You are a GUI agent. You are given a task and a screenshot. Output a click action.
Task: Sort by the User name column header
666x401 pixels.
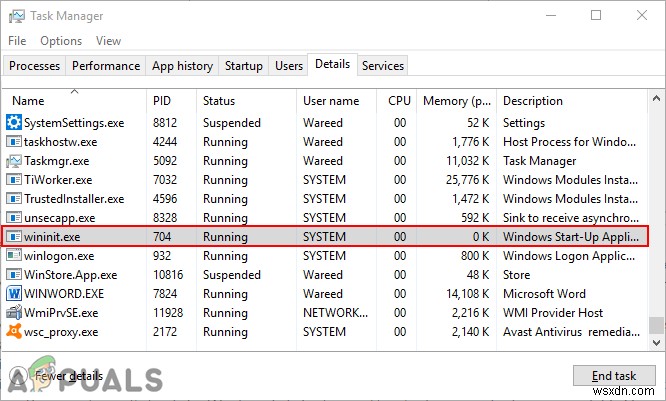[336, 101]
